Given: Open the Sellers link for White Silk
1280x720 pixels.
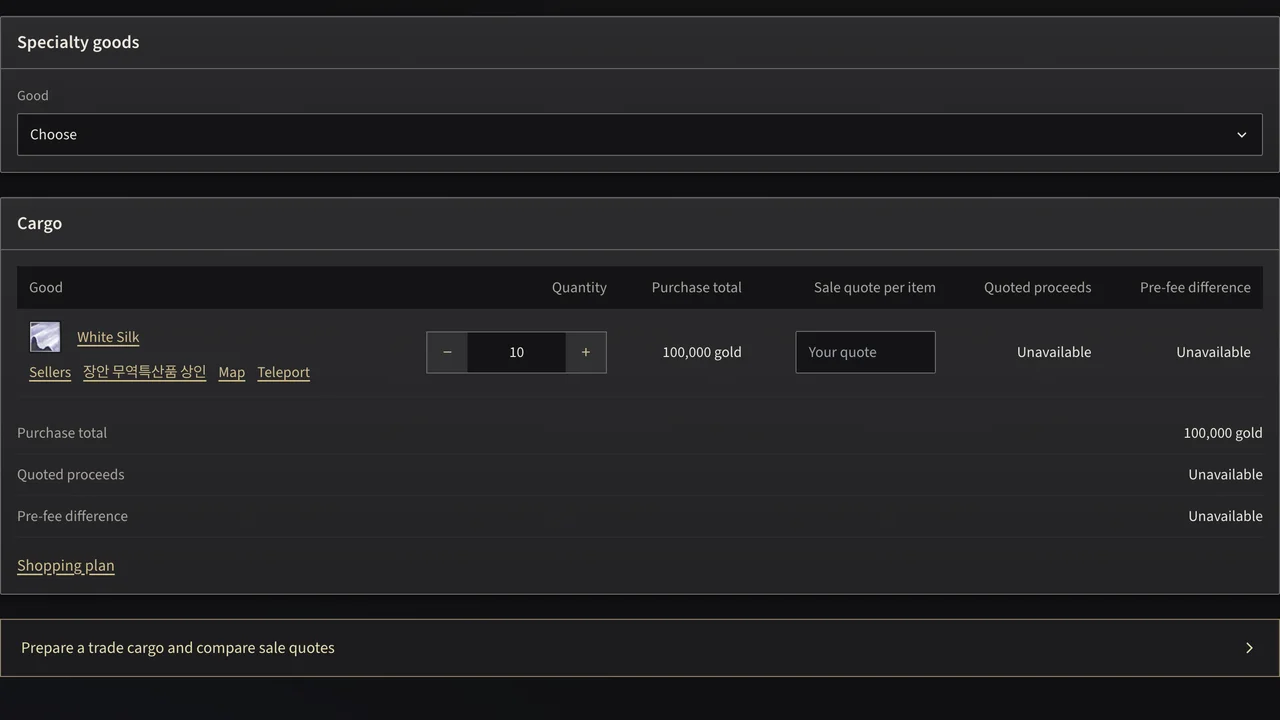Looking at the screenshot, I should coord(50,372).
